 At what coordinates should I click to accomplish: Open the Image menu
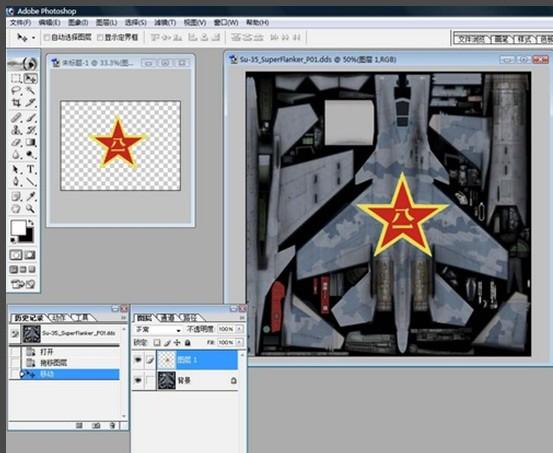point(78,23)
